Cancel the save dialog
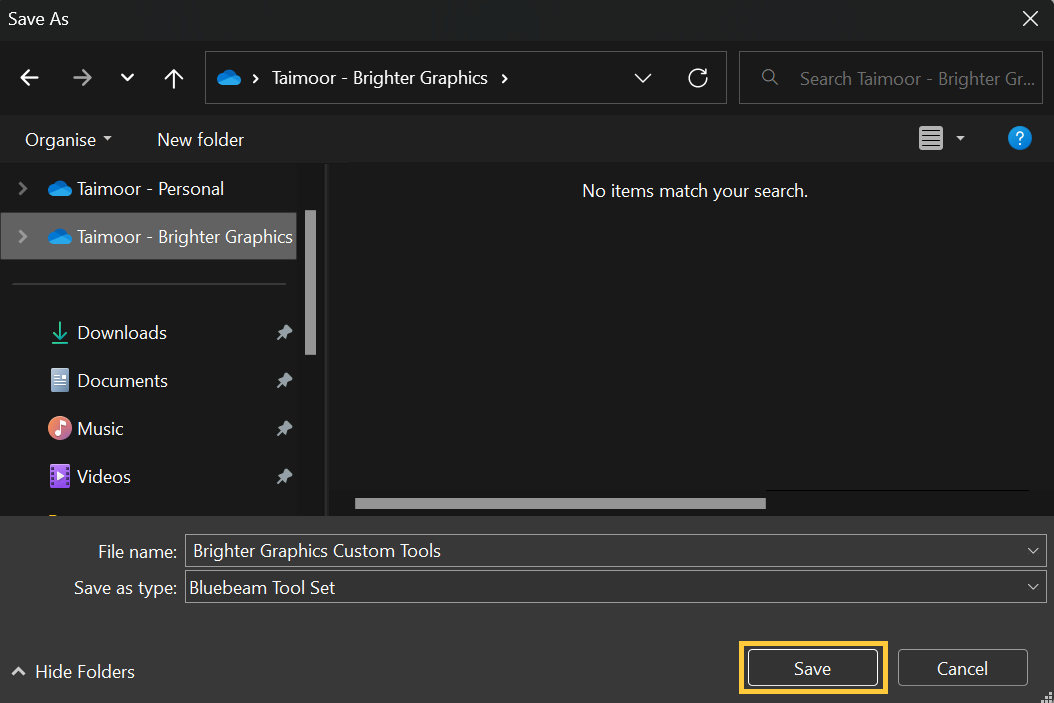Screen dimensions: 1054x703 pos(961,667)
